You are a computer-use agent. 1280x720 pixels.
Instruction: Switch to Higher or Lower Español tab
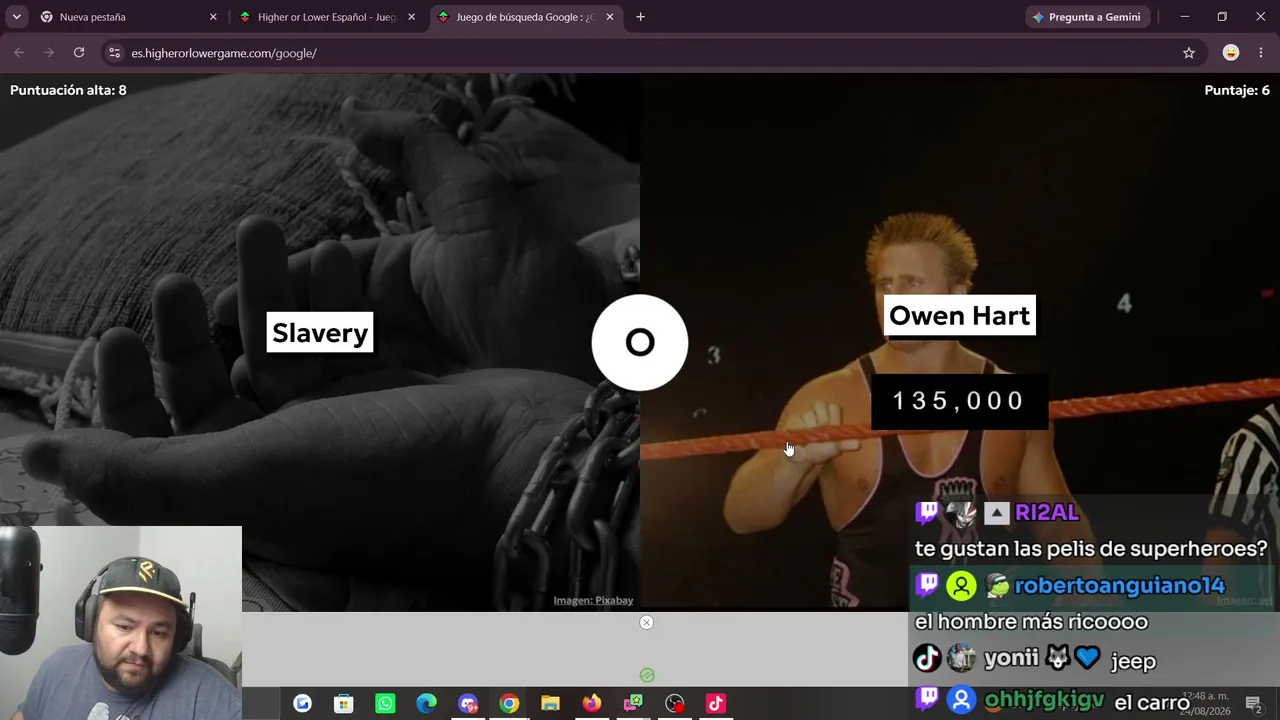click(328, 17)
